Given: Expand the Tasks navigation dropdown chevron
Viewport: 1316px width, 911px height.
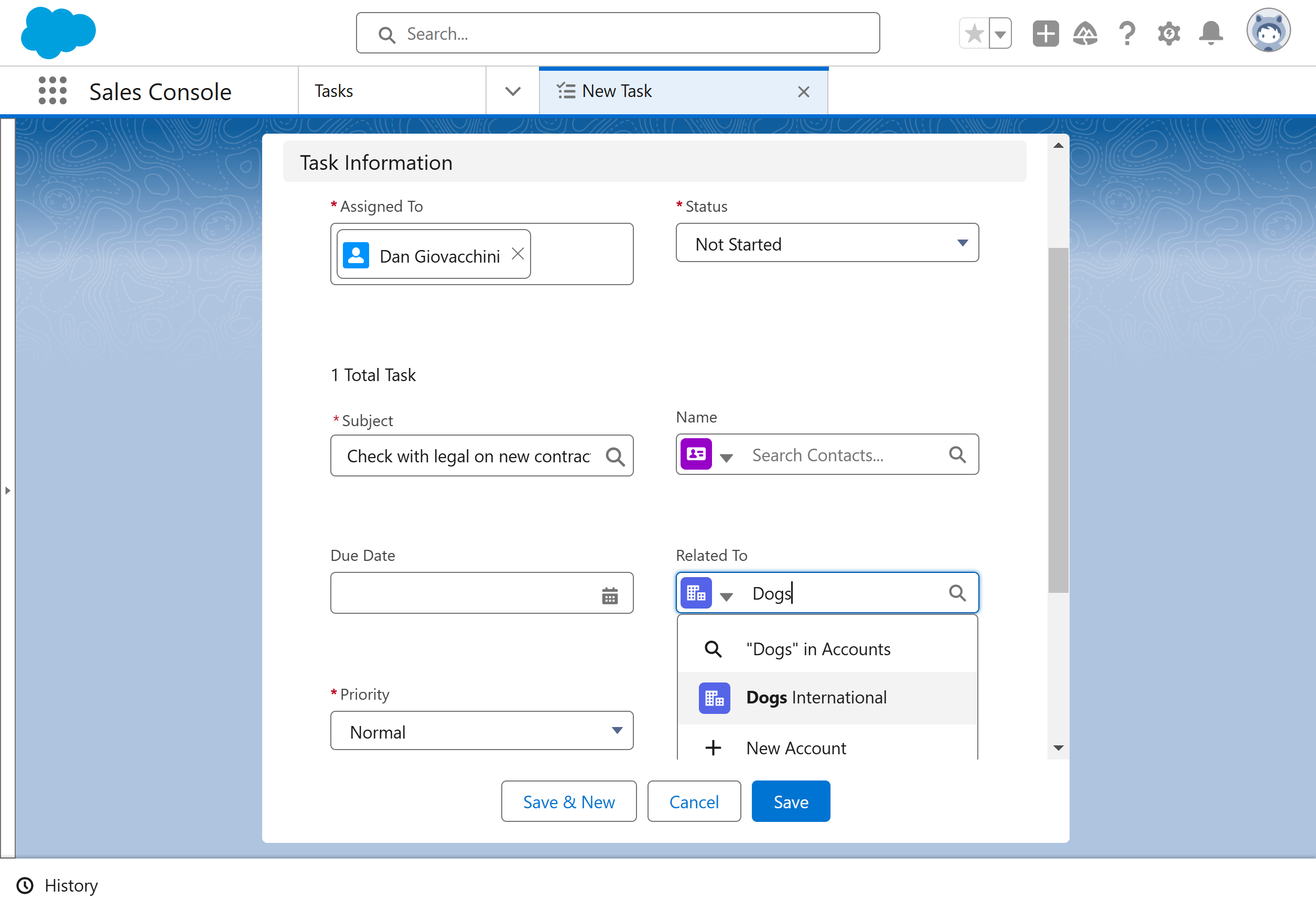Looking at the screenshot, I should pyautogui.click(x=513, y=91).
